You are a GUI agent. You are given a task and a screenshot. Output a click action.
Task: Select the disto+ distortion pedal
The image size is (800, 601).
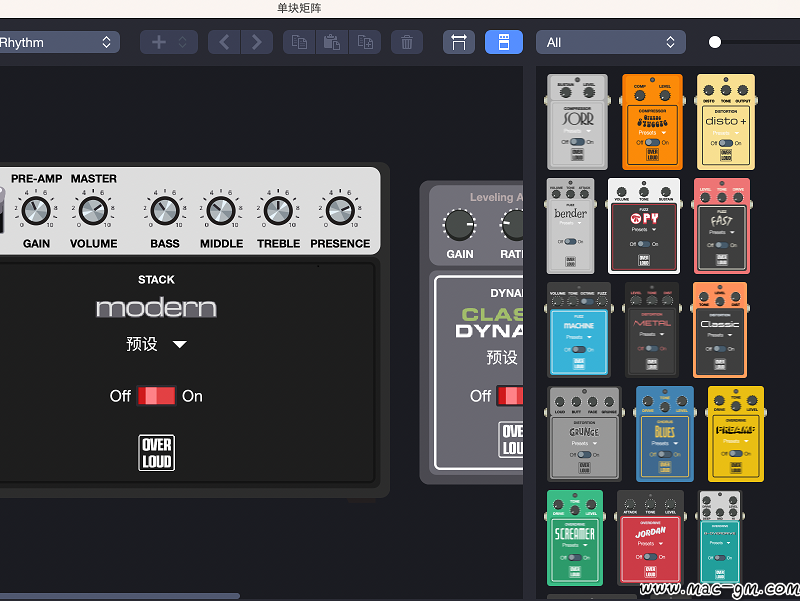point(726,122)
